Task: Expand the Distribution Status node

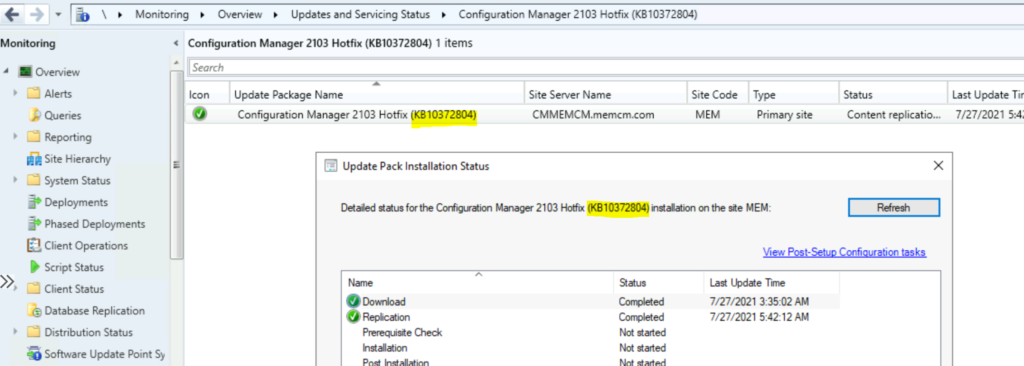Action: pyautogui.click(x=15, y=332)
